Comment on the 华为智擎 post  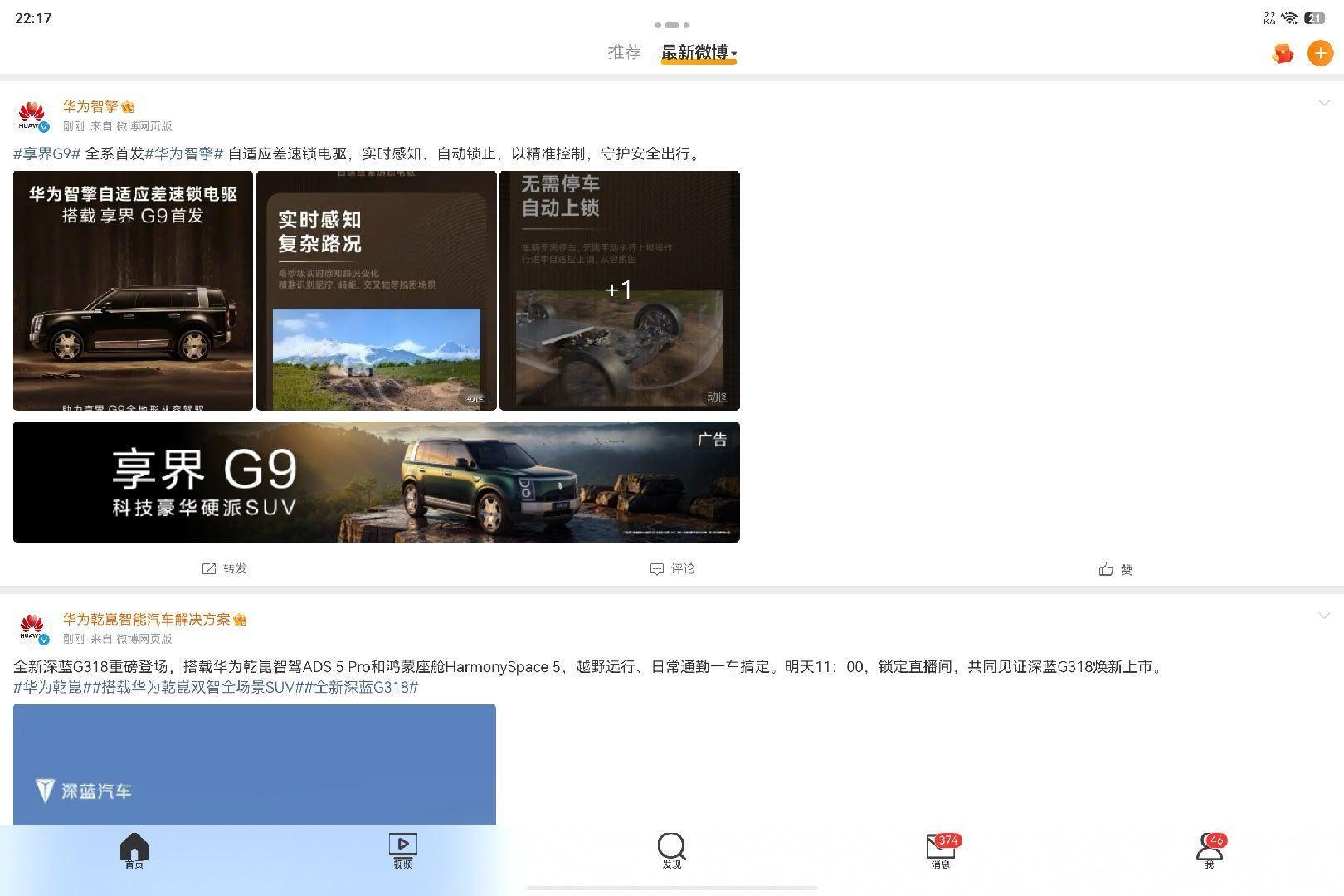(x=673, y=568)
